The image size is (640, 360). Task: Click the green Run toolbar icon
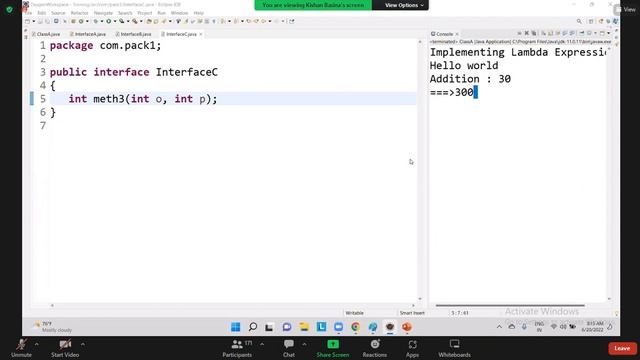click(109, 21)
